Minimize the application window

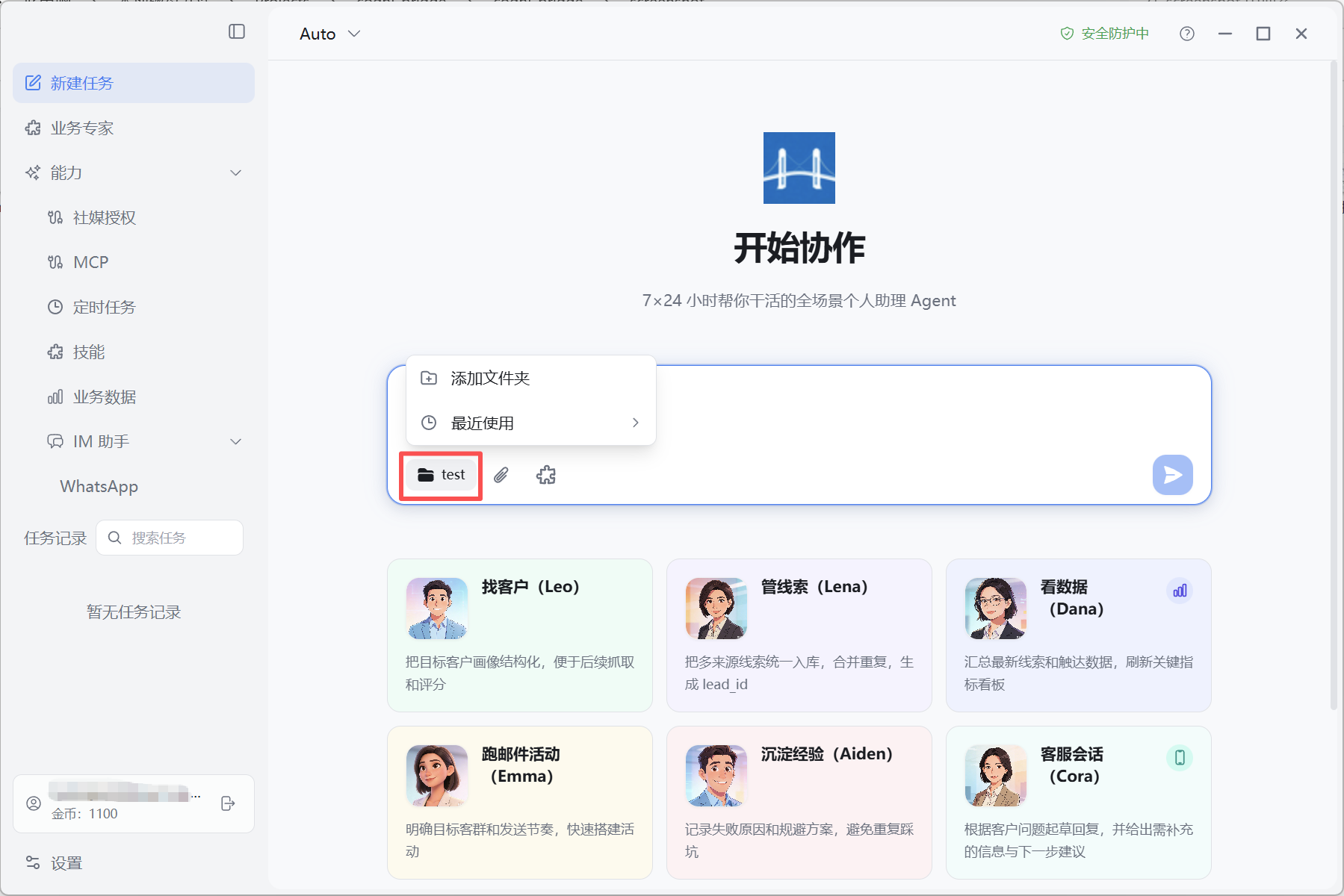tap(1225, 34)
